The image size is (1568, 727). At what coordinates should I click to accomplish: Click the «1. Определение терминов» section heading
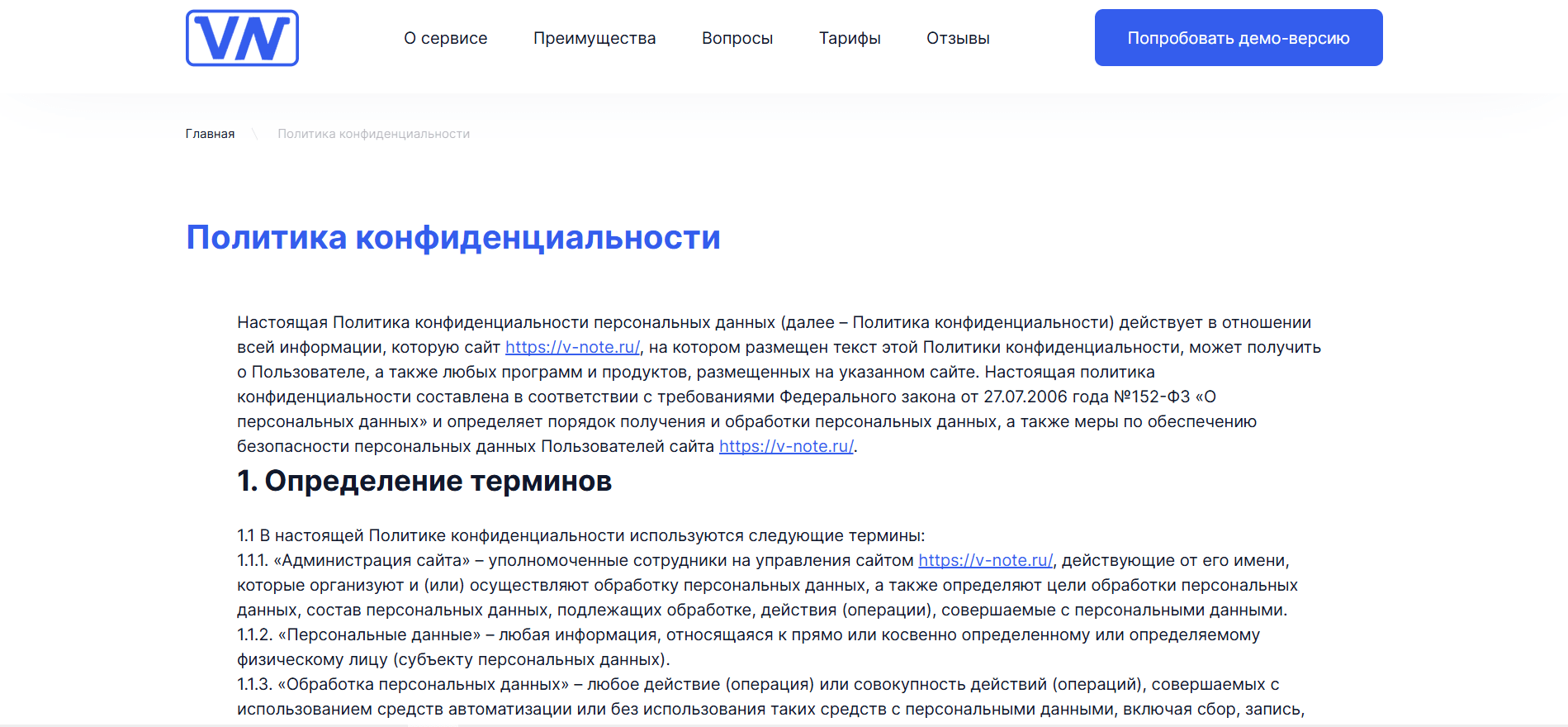[x=424, y=481]
